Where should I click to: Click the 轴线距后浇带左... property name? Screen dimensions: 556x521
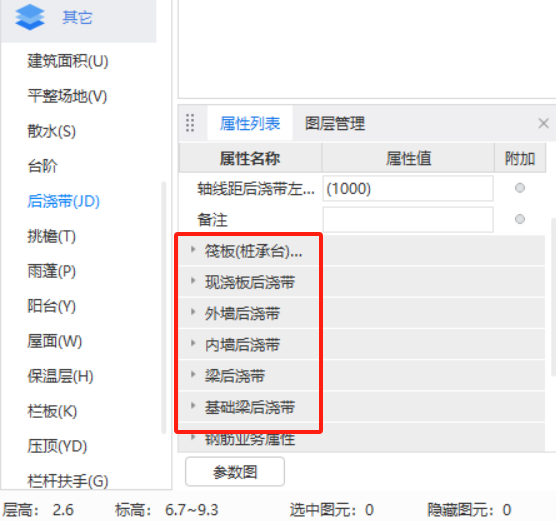click(x=256, y=189)
